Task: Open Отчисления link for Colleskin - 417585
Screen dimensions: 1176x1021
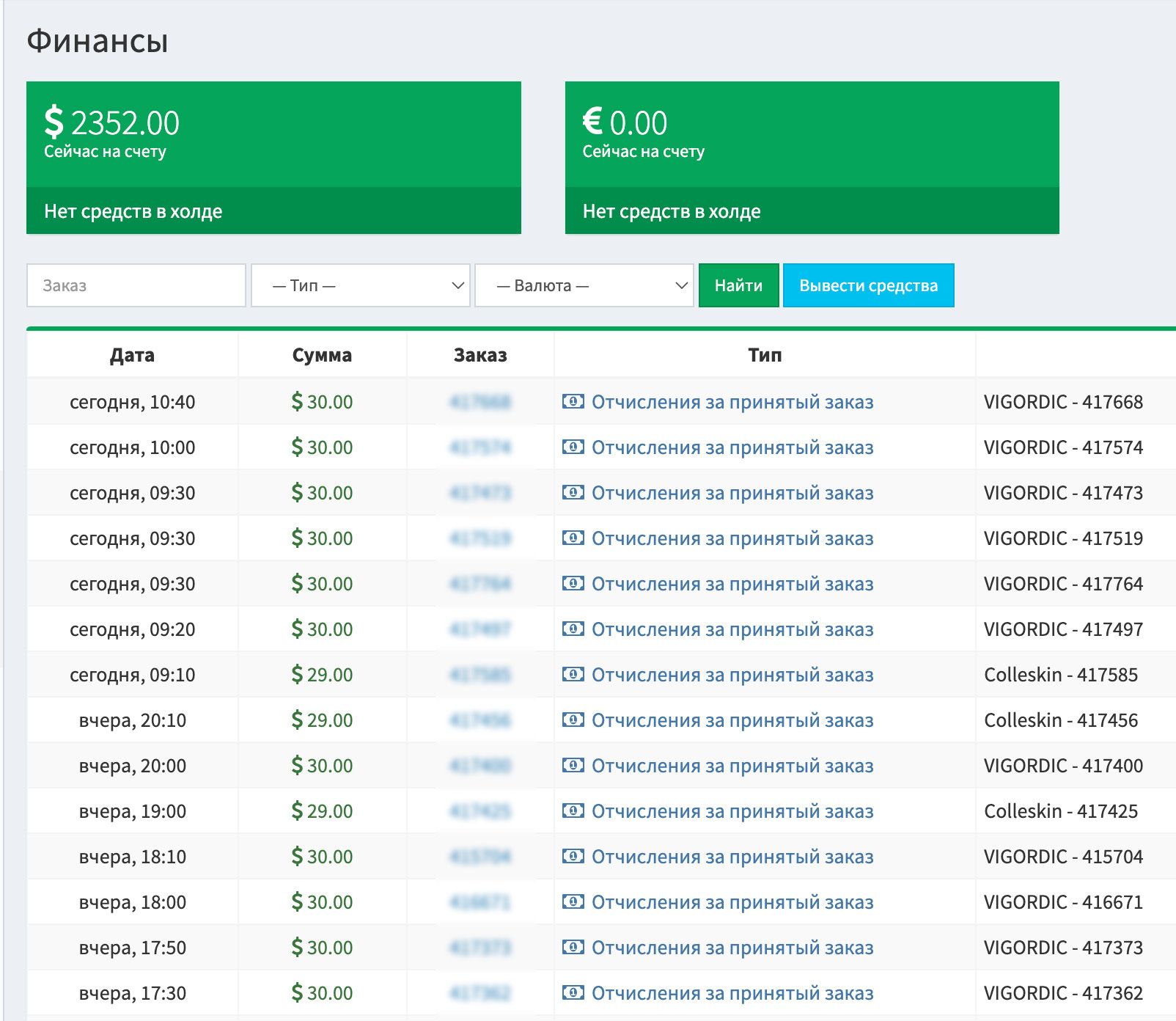Action: pos(732,675)
